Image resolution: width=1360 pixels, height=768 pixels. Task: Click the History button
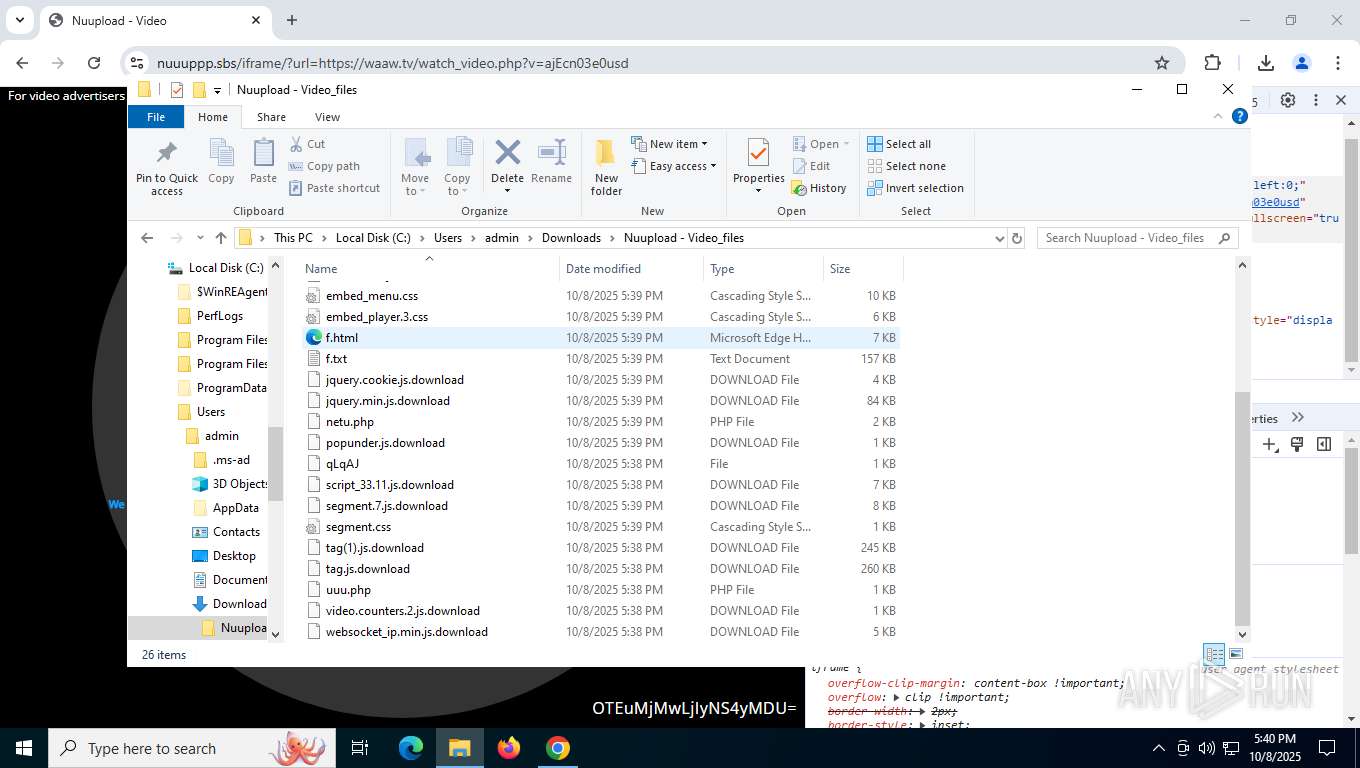click(819, 188)
